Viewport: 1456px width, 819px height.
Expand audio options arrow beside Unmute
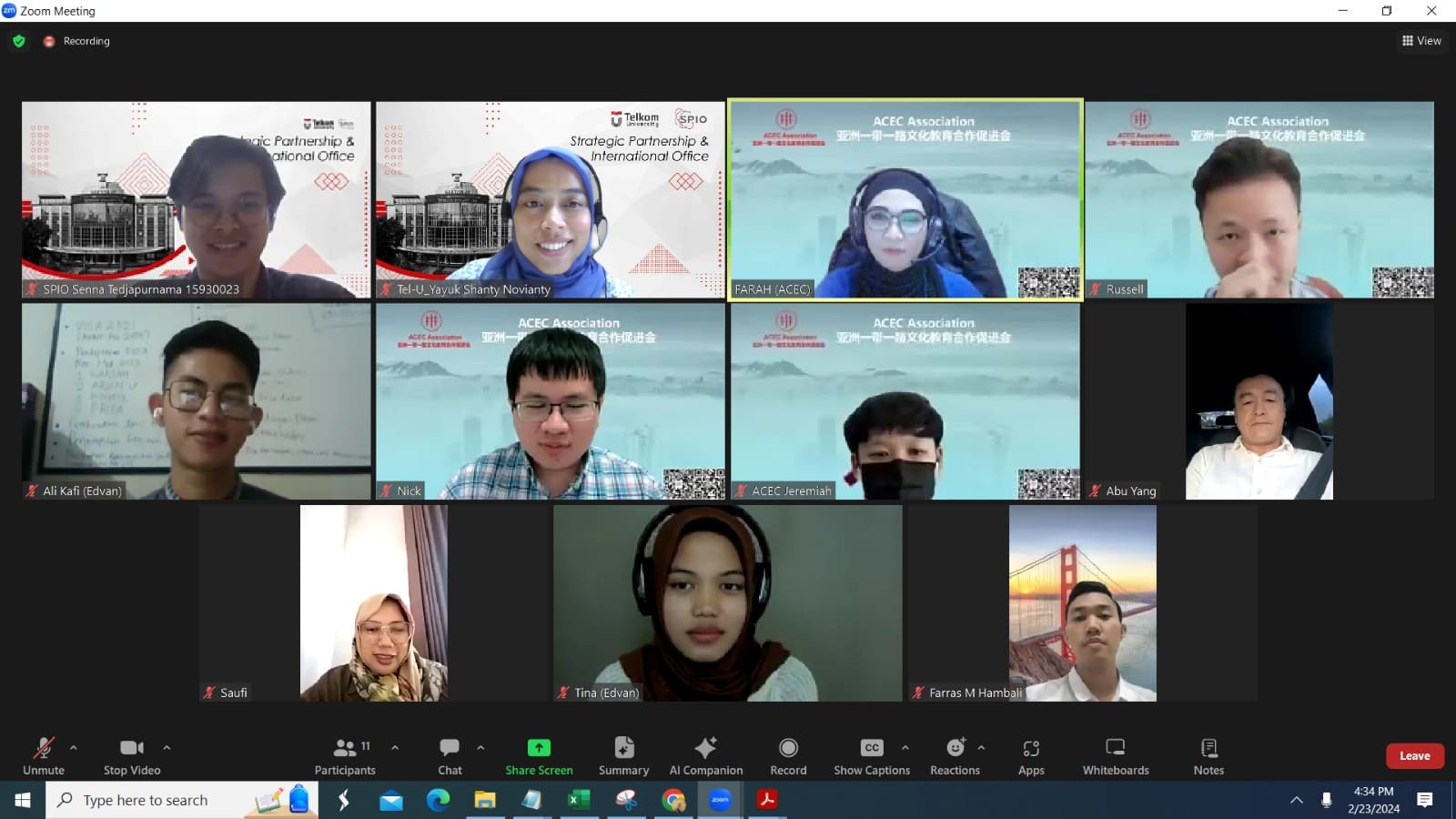coord(74,748)
